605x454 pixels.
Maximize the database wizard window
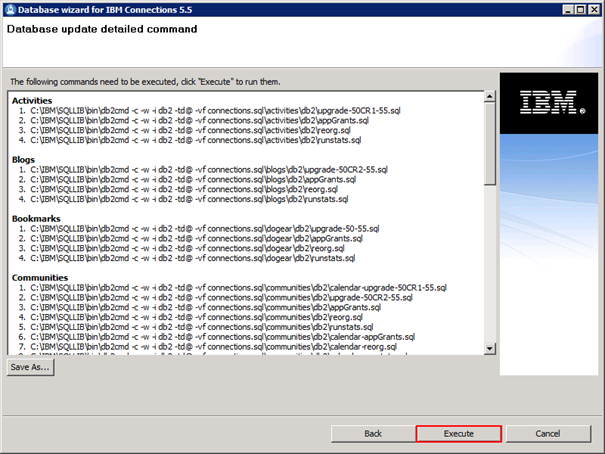point(579,9)
